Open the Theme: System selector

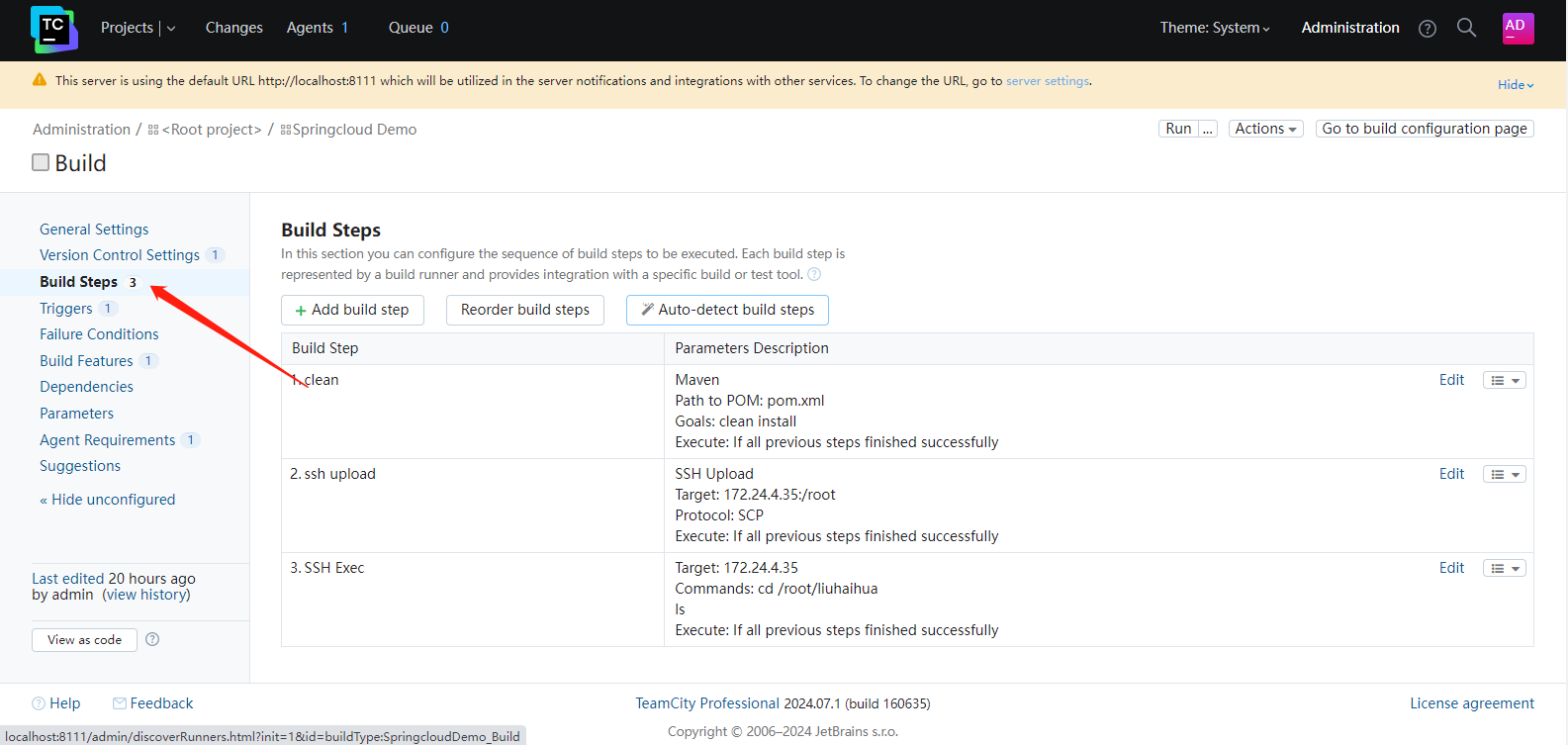pos(1214,28)
